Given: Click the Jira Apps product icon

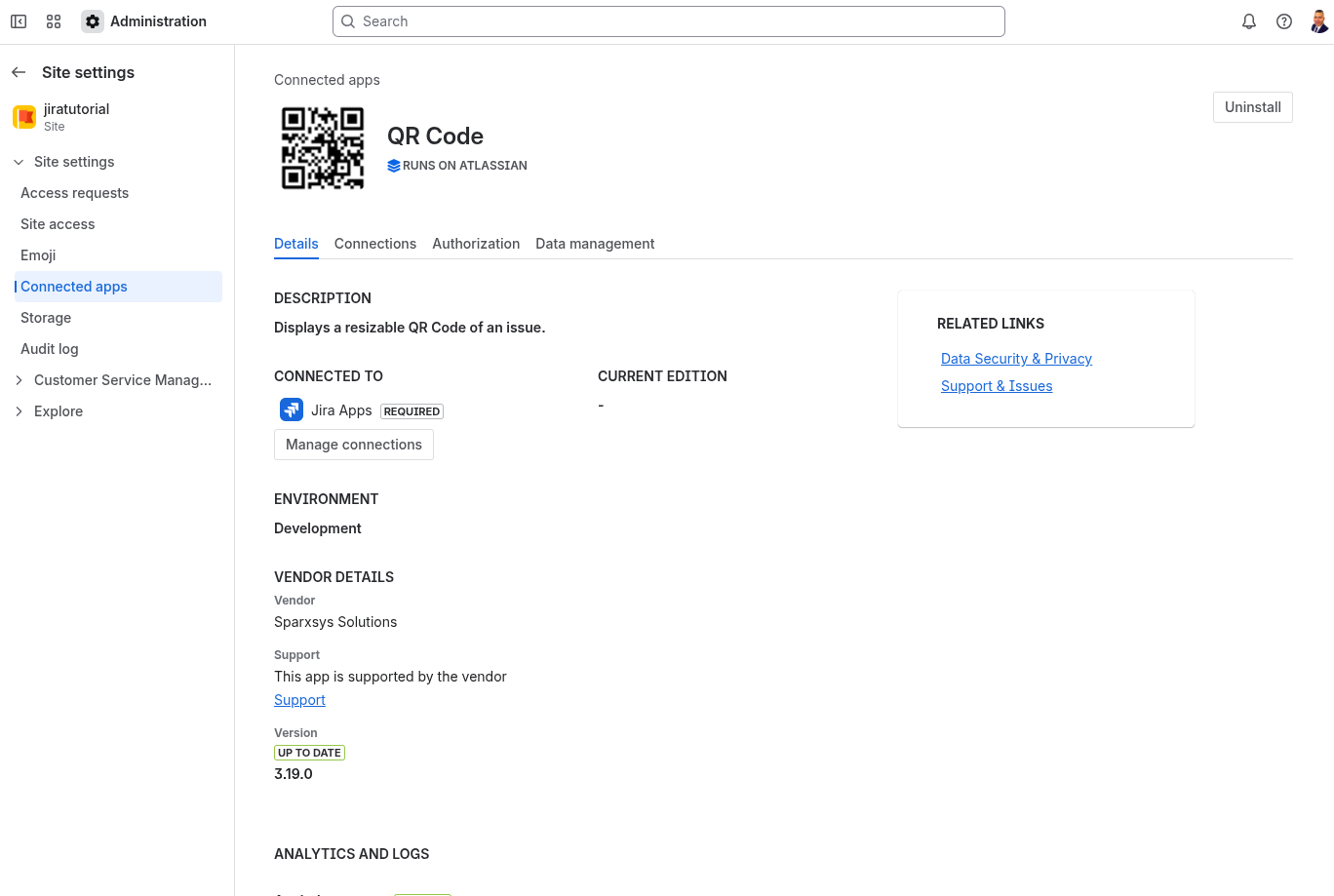Looking at the screenshot, I should (x=292, y=409).
